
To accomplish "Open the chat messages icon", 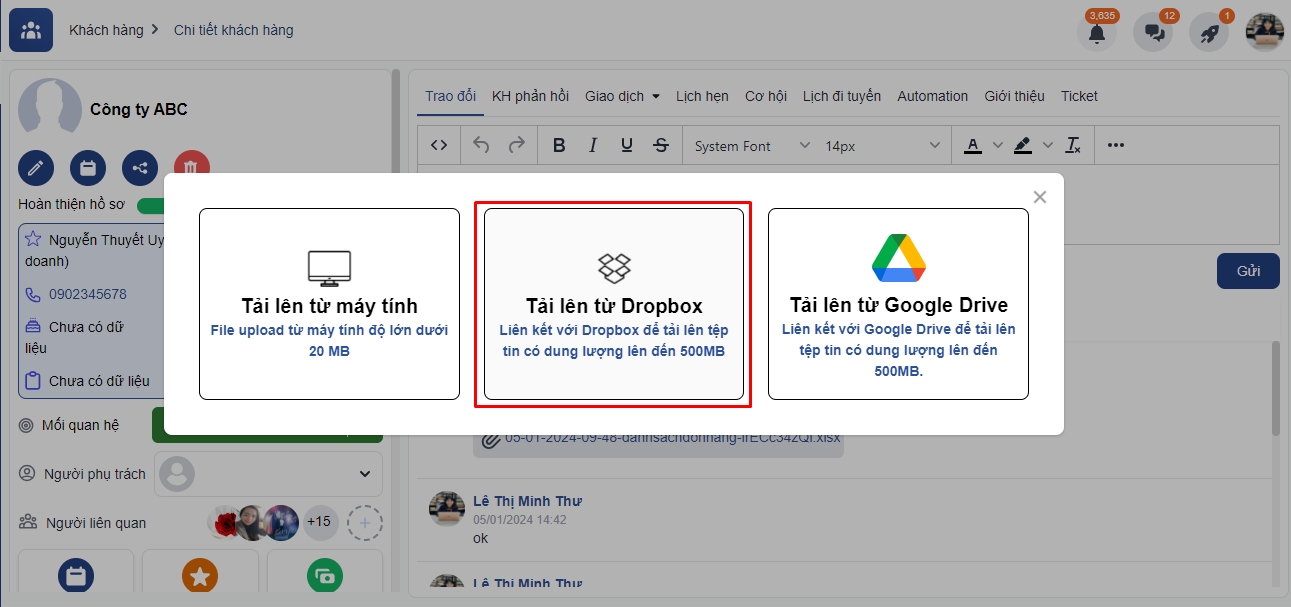I will coord(1153,32).
